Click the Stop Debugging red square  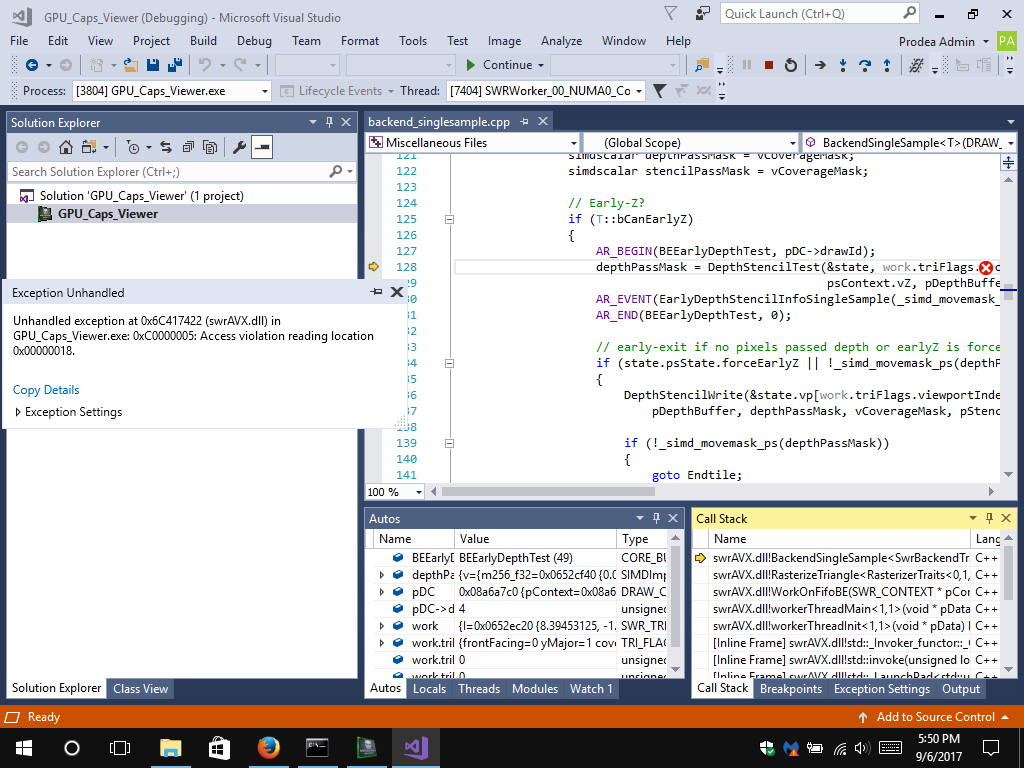point(768,65)
